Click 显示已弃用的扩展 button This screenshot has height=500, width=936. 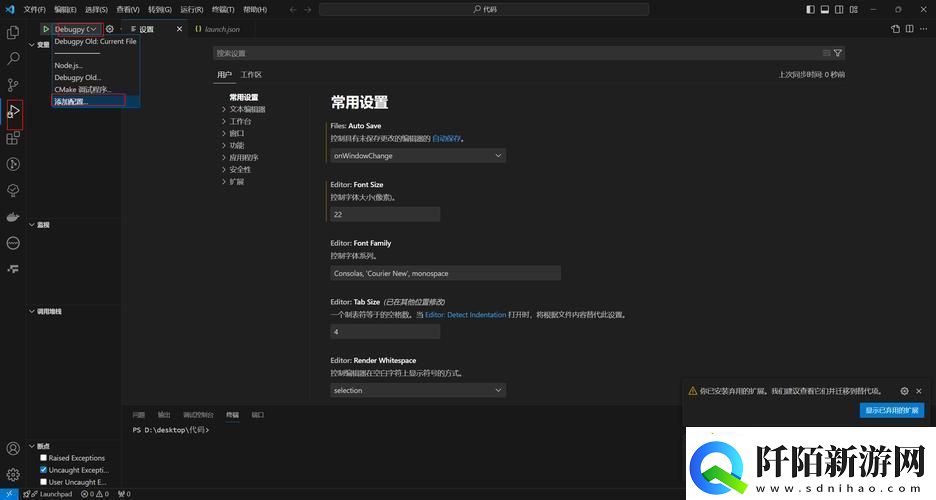pos(892,411)
